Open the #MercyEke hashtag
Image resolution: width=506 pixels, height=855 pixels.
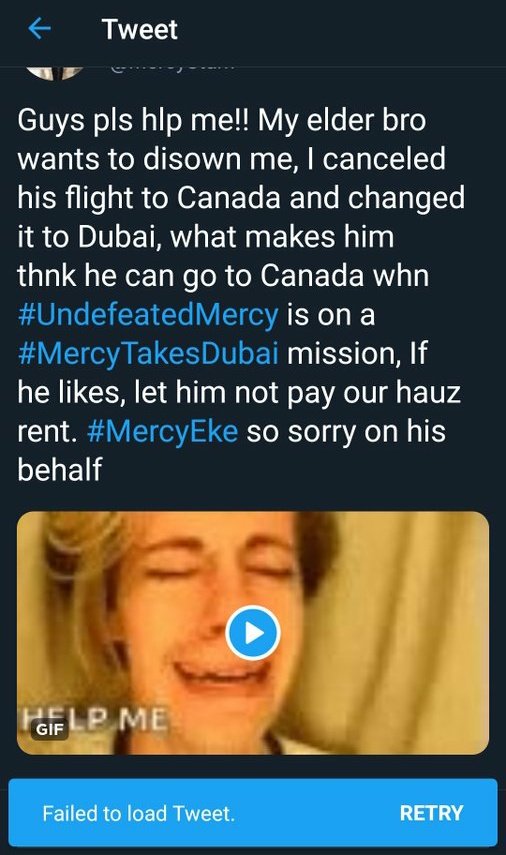point(162,431)
